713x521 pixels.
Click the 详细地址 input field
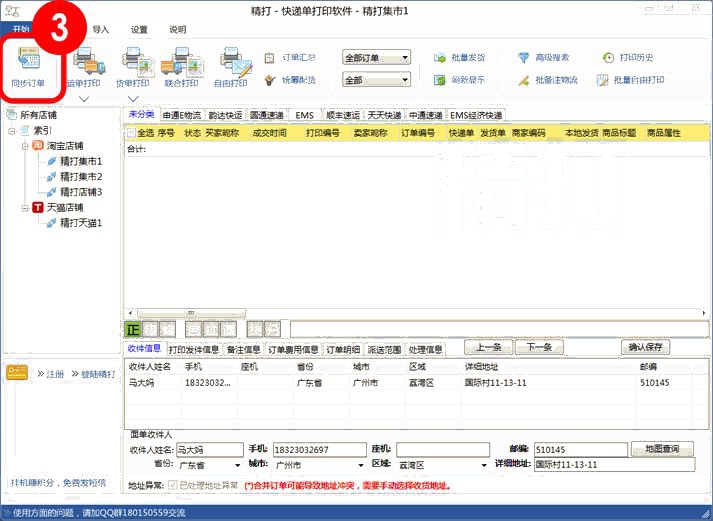[612, 465]
